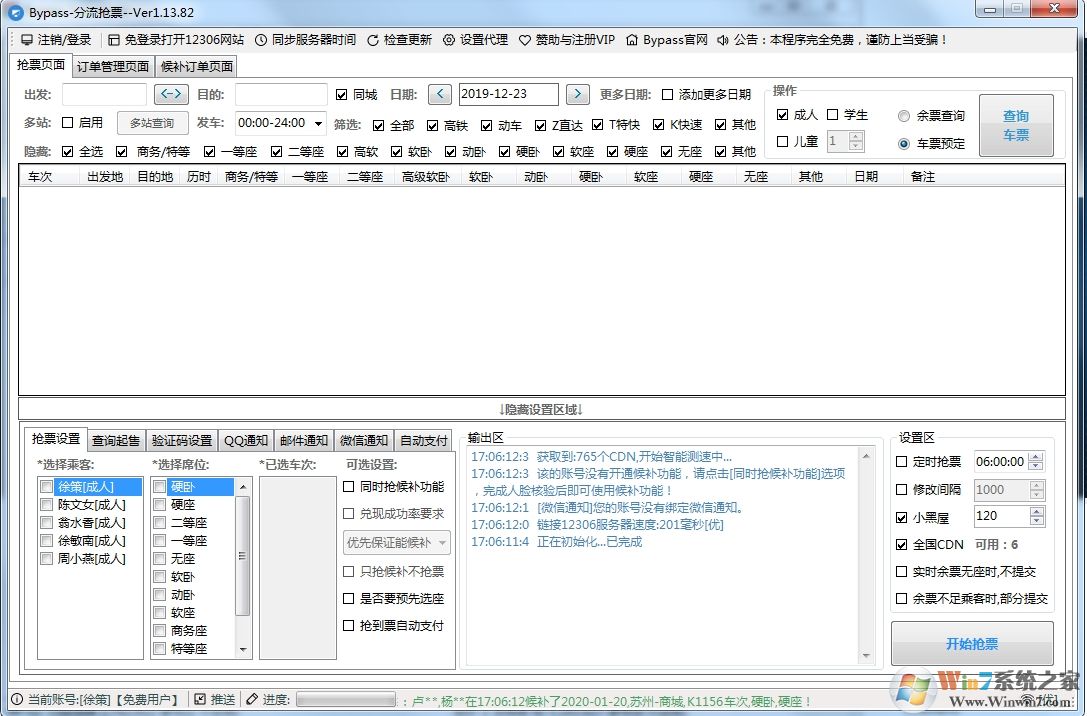Click the 查询车票 button
The image size is (1087, 716).
tap(1016, 122)
